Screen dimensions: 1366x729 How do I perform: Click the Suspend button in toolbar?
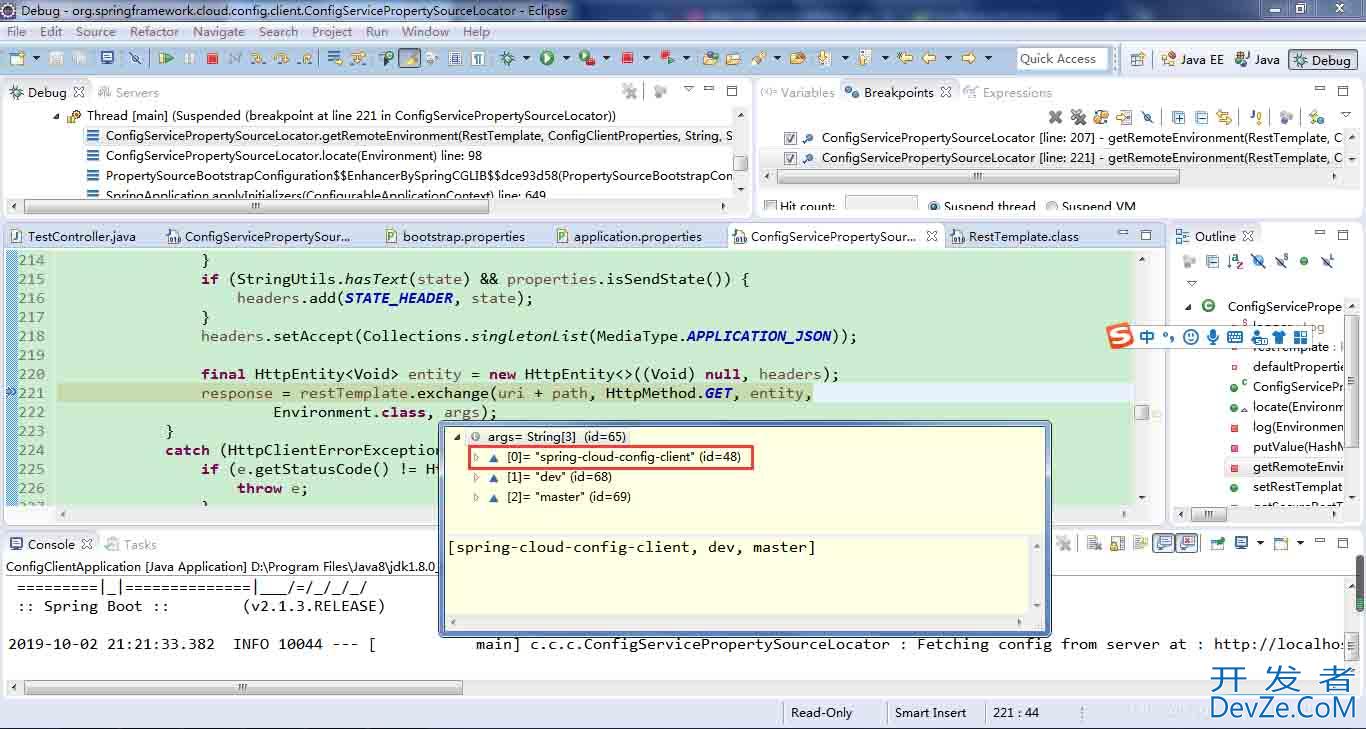click(x=189, y=58)
